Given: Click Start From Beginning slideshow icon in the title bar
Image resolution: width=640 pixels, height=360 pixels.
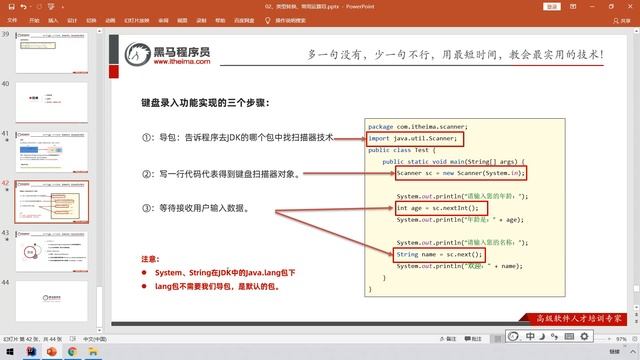Looking at the screenshot, I should tap(51, 7).
